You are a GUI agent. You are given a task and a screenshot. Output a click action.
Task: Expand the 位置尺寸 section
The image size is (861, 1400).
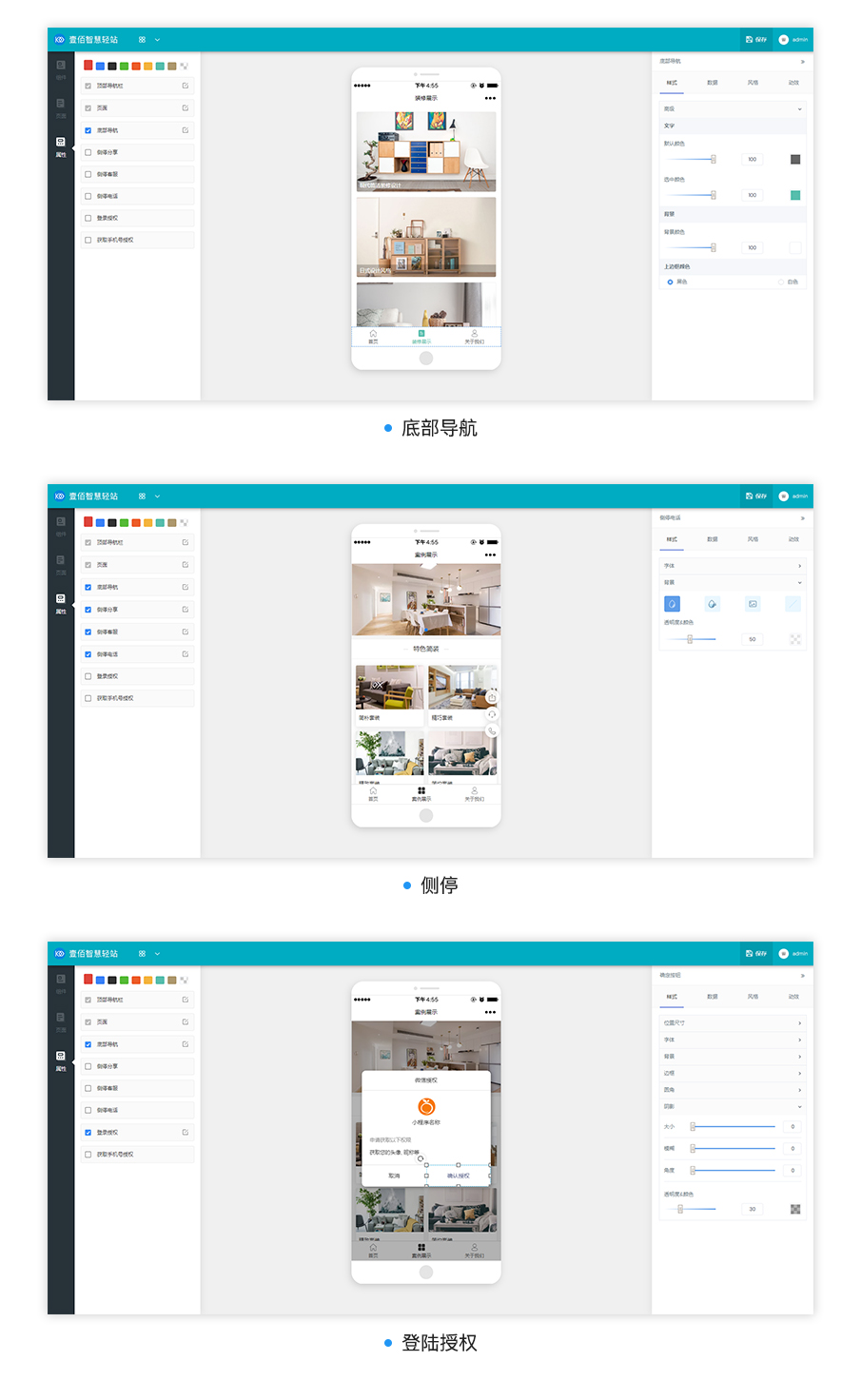pos(733,1022)
